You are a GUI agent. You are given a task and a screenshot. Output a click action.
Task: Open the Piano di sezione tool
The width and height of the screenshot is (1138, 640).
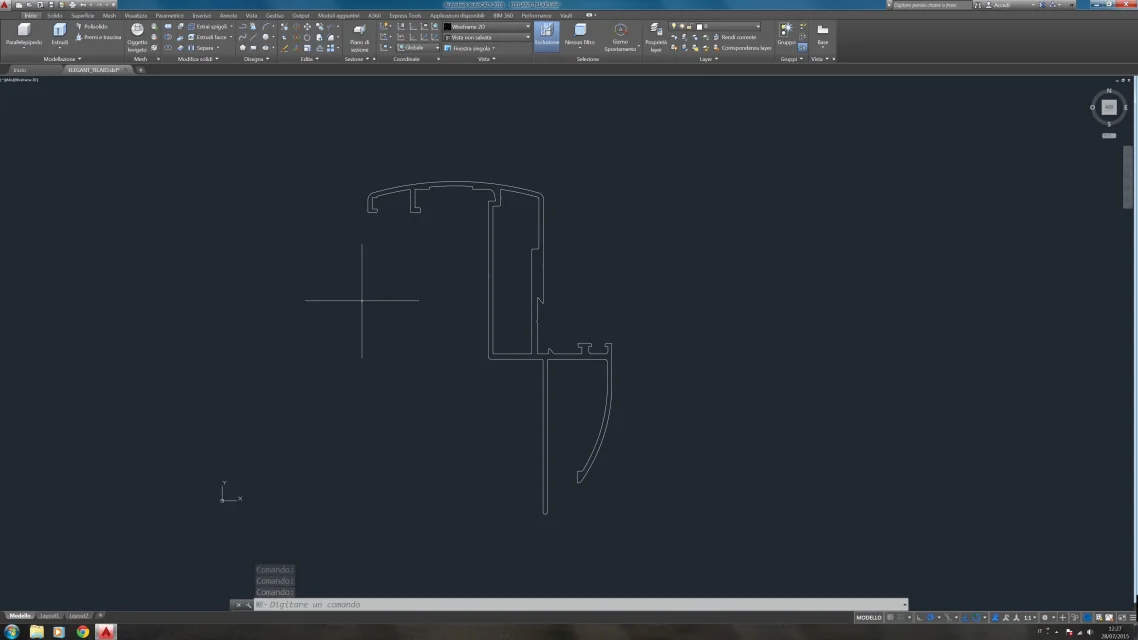pos(359,37)
